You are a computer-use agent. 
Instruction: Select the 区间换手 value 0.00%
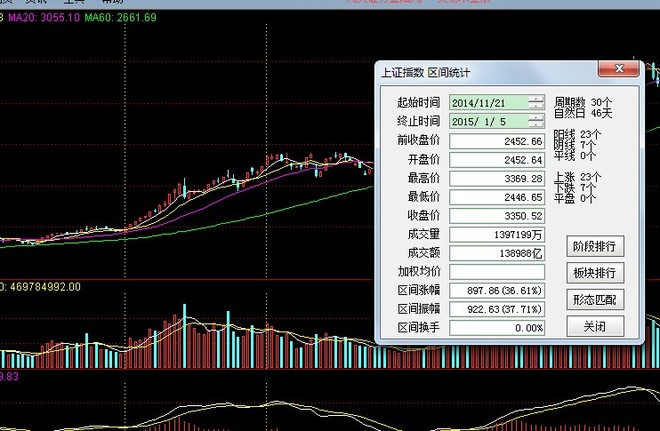pyautogui.click(x=497, y=328)
